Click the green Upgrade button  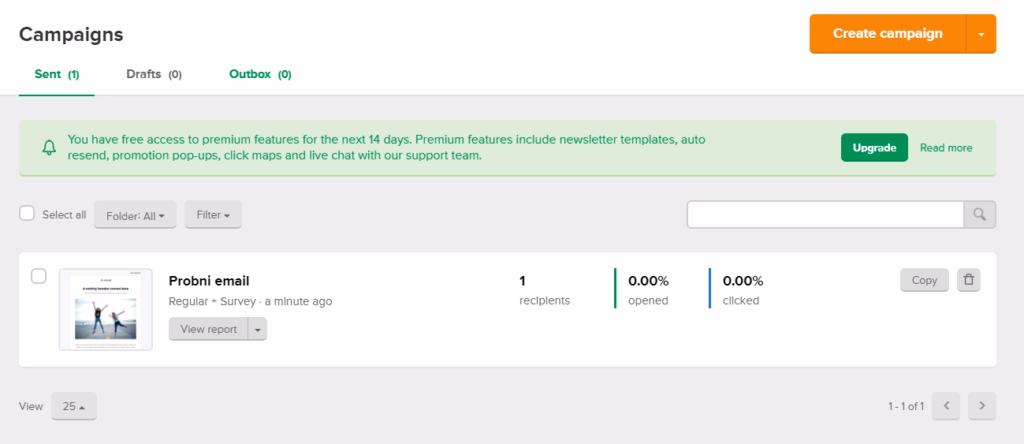pyautogui.click(x=874, y=148)
